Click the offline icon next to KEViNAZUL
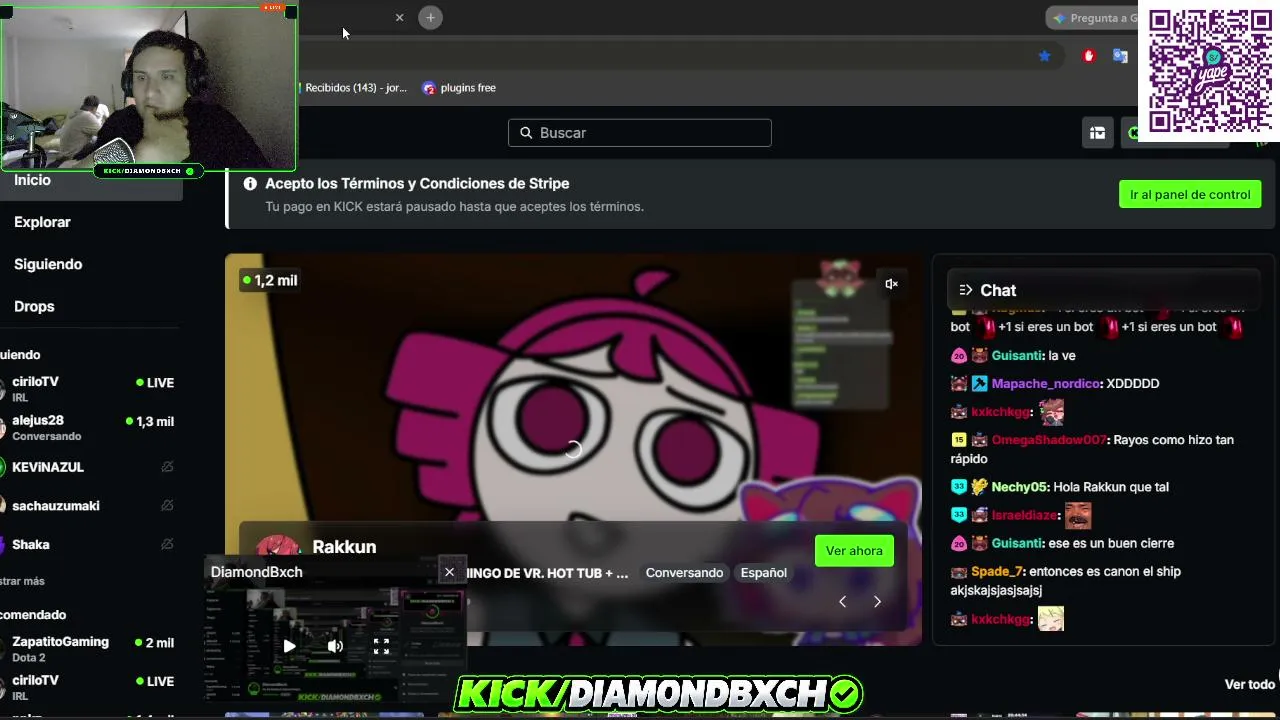Viewport: 1280px width, 720px height. [167, 467]
